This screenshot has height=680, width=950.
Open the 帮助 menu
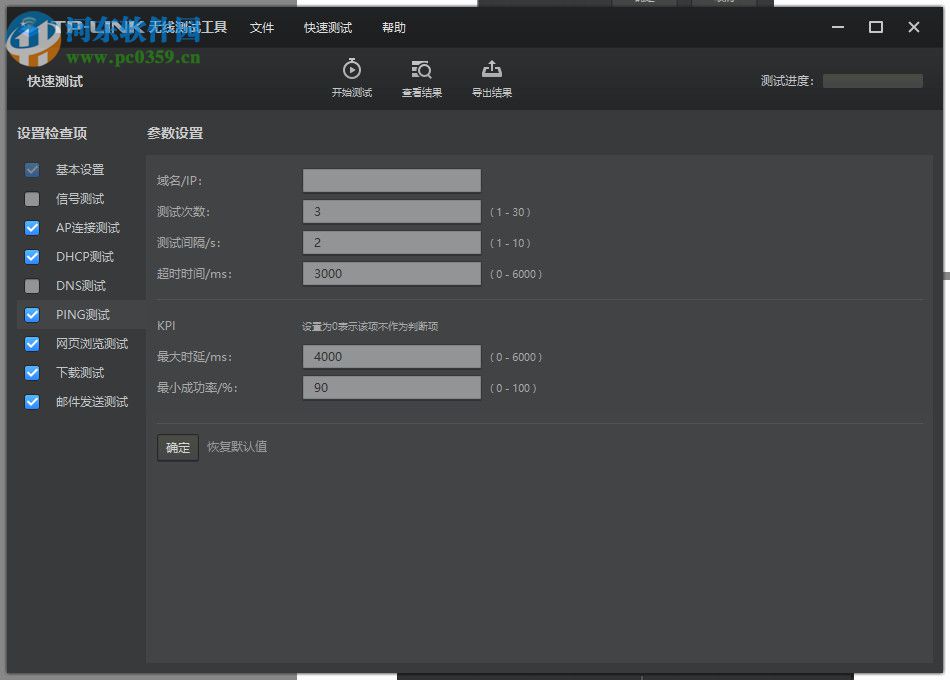pyautogui.click(x=393, y=27)
